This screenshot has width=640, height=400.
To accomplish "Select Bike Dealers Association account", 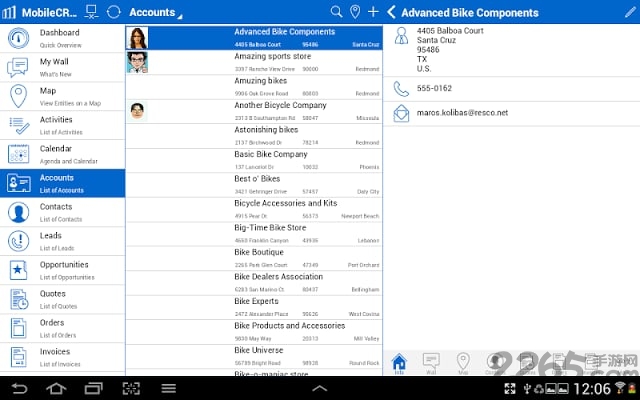I will pos(254,282).
